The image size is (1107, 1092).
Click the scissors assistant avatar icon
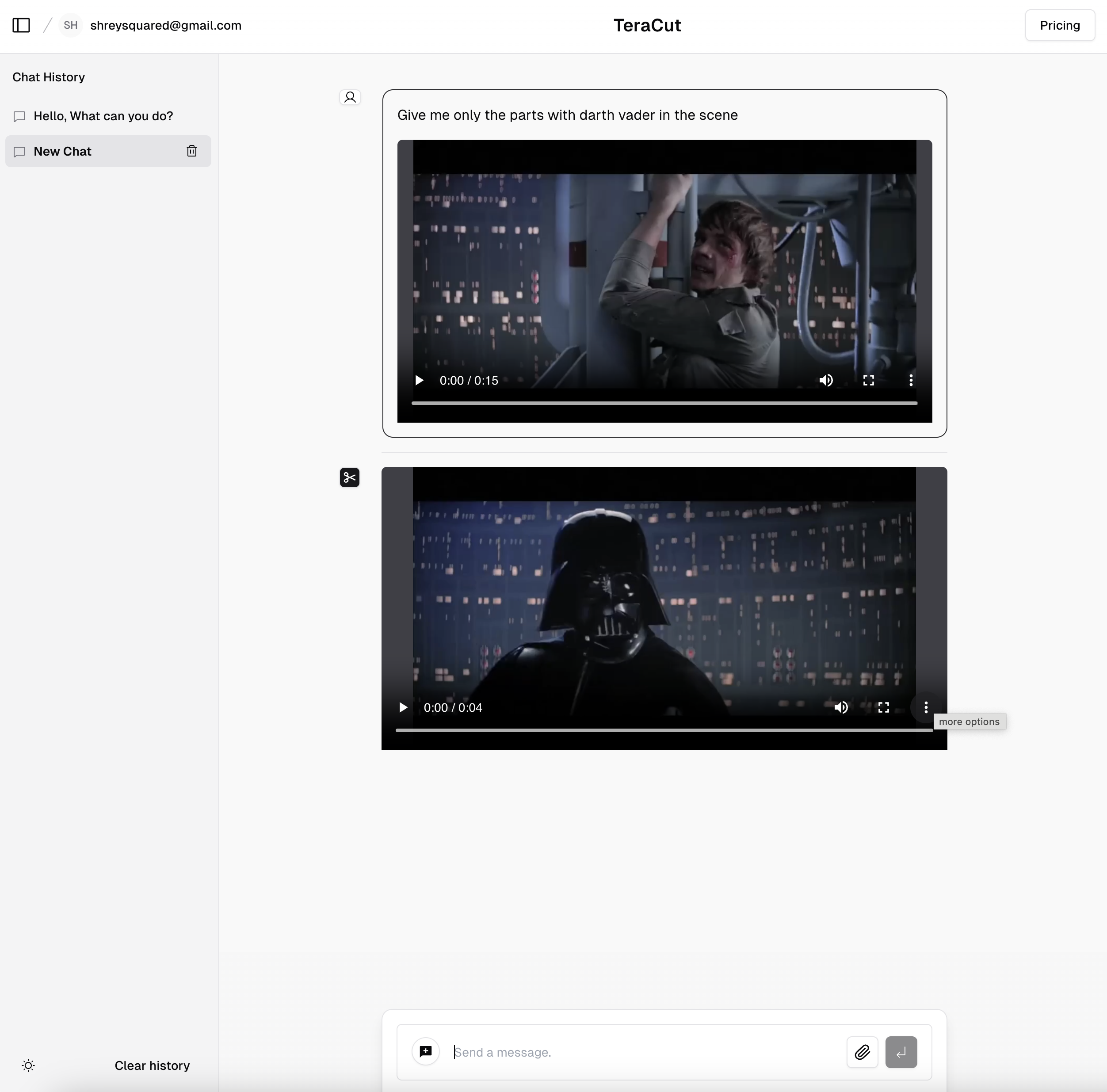(350, 477)
